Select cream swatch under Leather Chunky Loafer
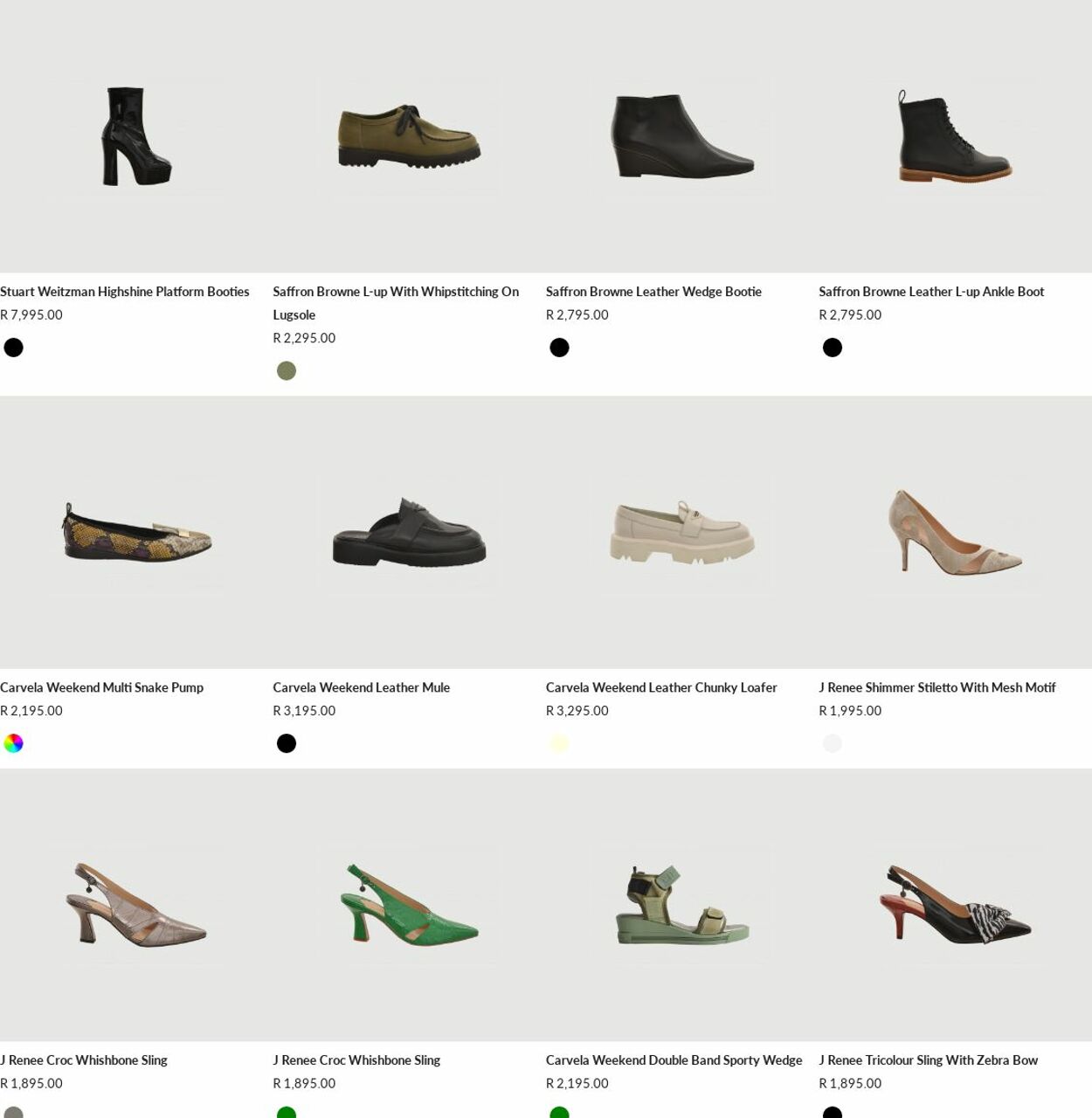 tap(559, 743)
